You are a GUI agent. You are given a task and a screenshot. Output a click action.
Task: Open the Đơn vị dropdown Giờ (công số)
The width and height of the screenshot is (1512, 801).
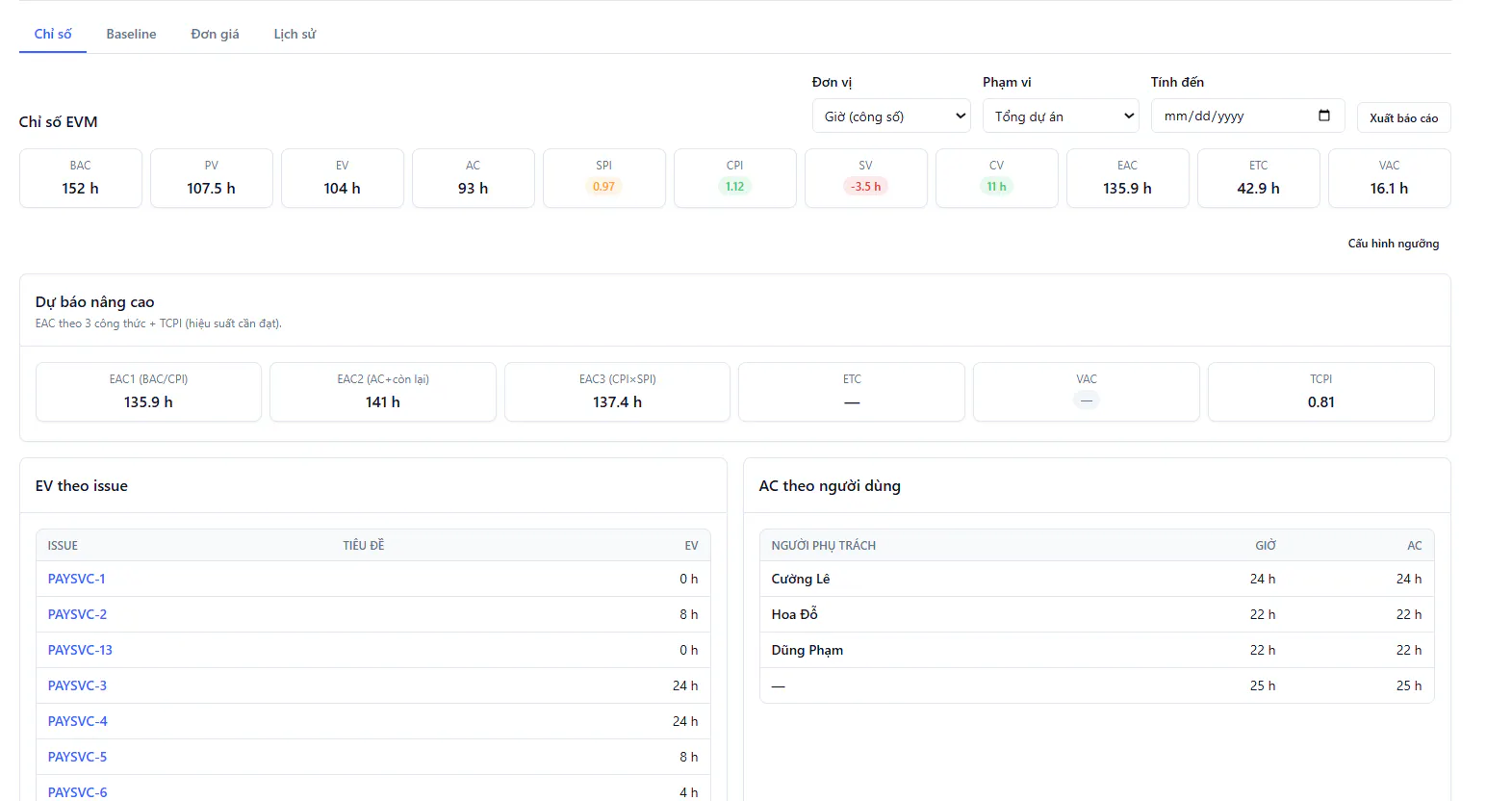(891, 116)
